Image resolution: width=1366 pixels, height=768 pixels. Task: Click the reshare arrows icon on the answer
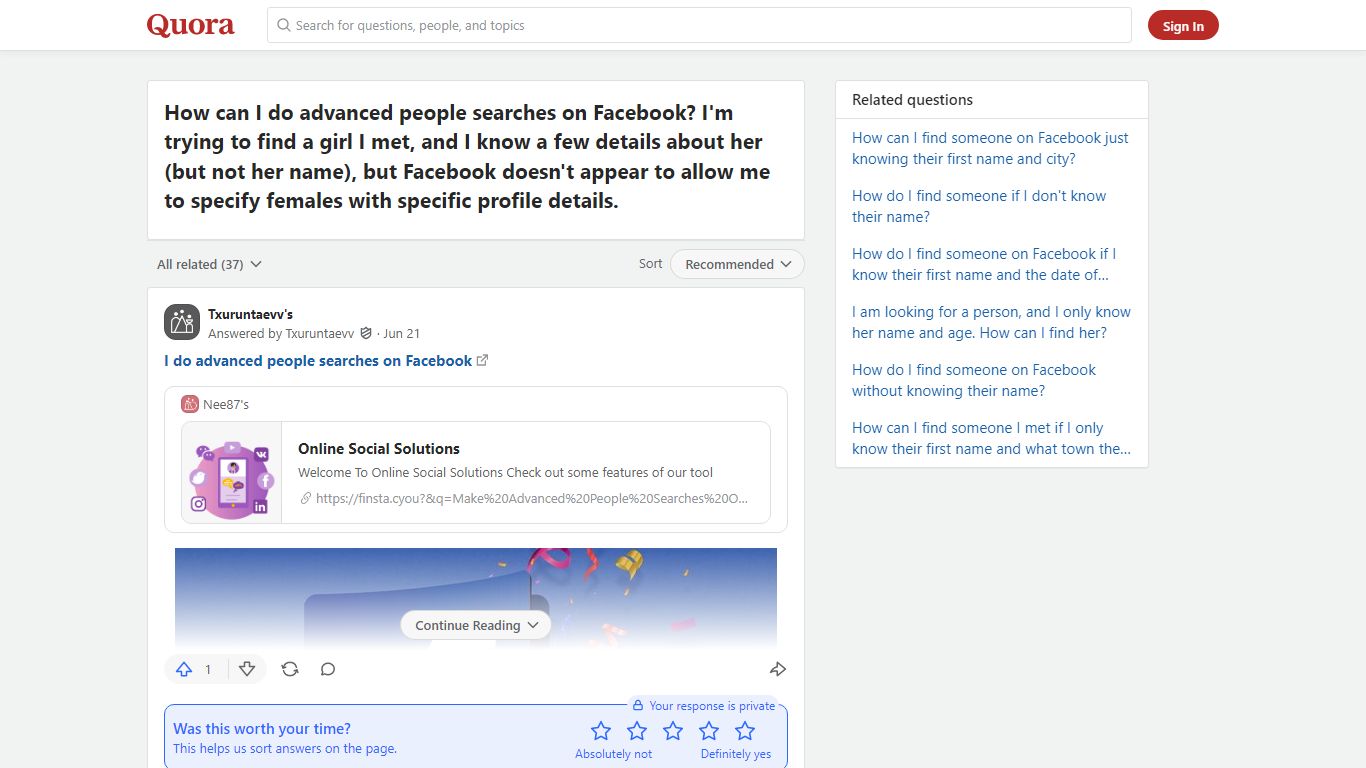[290, 669]
